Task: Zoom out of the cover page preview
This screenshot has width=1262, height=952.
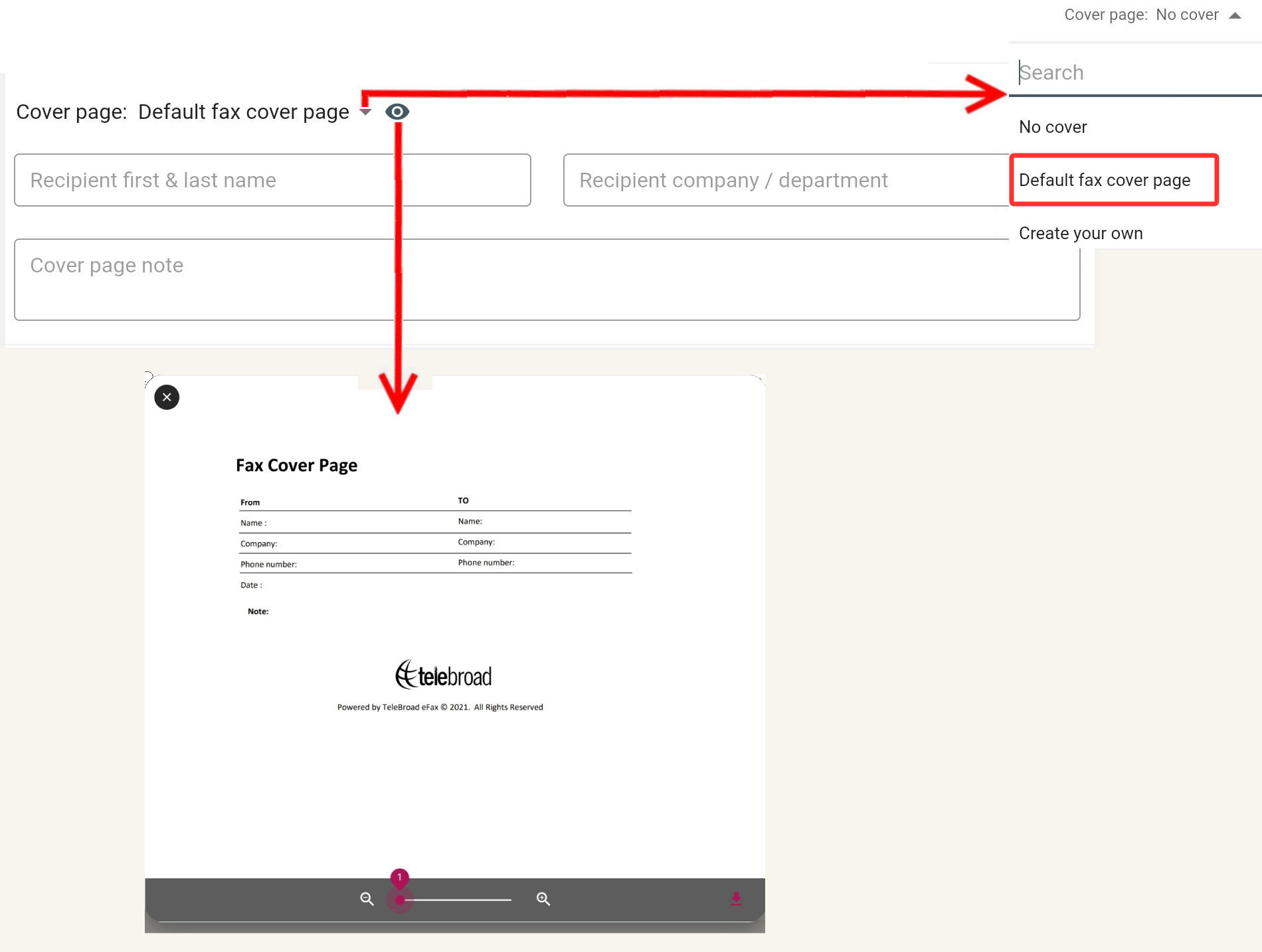Action: (367, 899)
